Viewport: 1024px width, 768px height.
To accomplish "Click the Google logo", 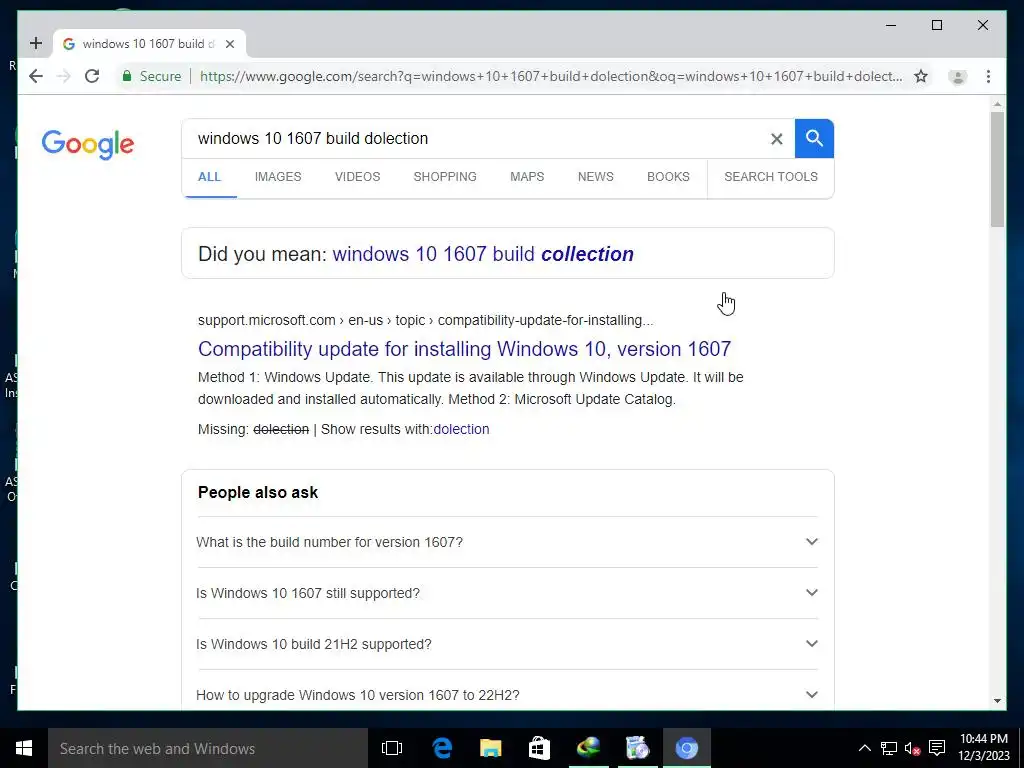I will (88, 144).
